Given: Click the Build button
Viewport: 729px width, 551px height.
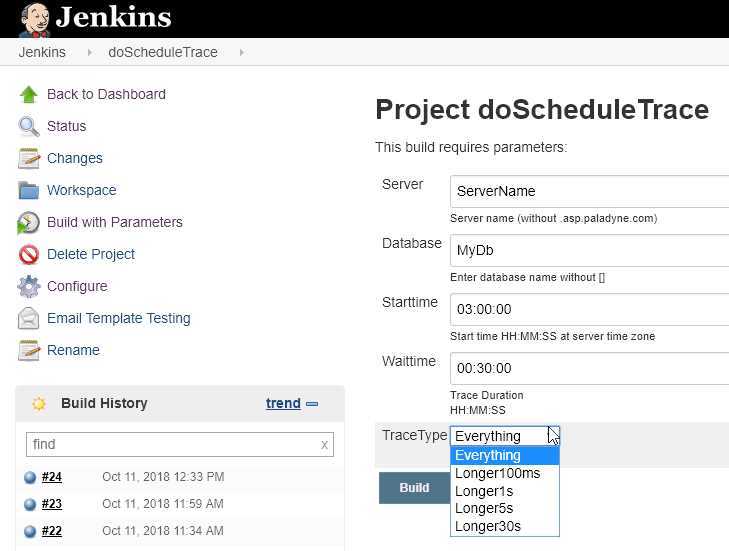Looking at the screenshot, I should pyautogui.click(x=414, y=488).
